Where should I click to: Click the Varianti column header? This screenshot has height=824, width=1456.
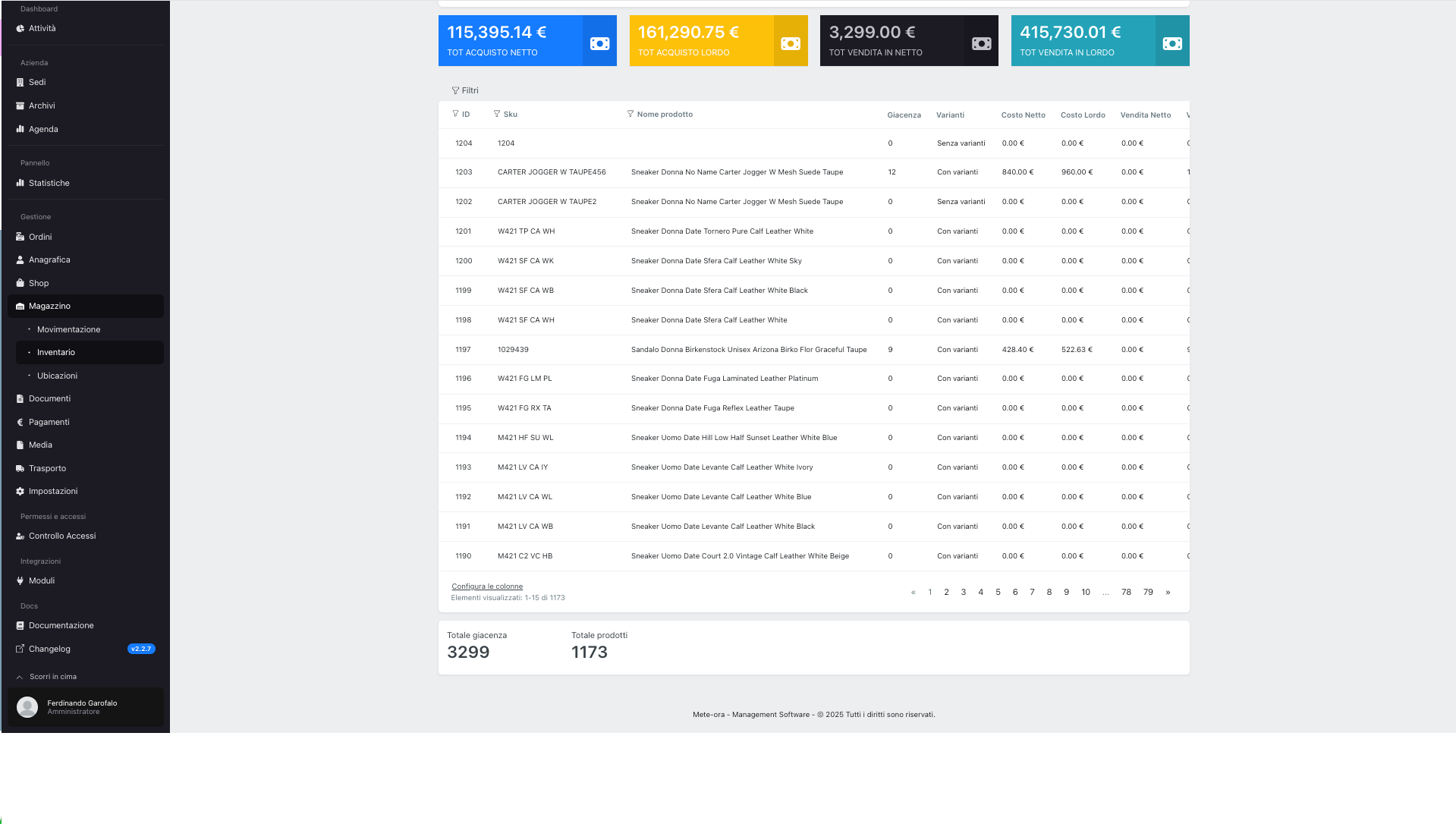click(950, 115)
